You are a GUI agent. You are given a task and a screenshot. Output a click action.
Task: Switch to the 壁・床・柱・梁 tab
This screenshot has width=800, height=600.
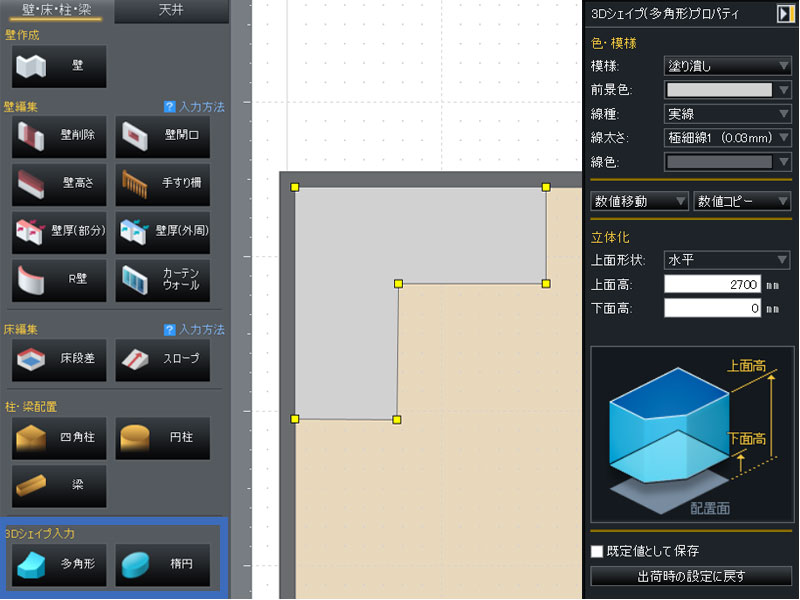coord(56,11)
